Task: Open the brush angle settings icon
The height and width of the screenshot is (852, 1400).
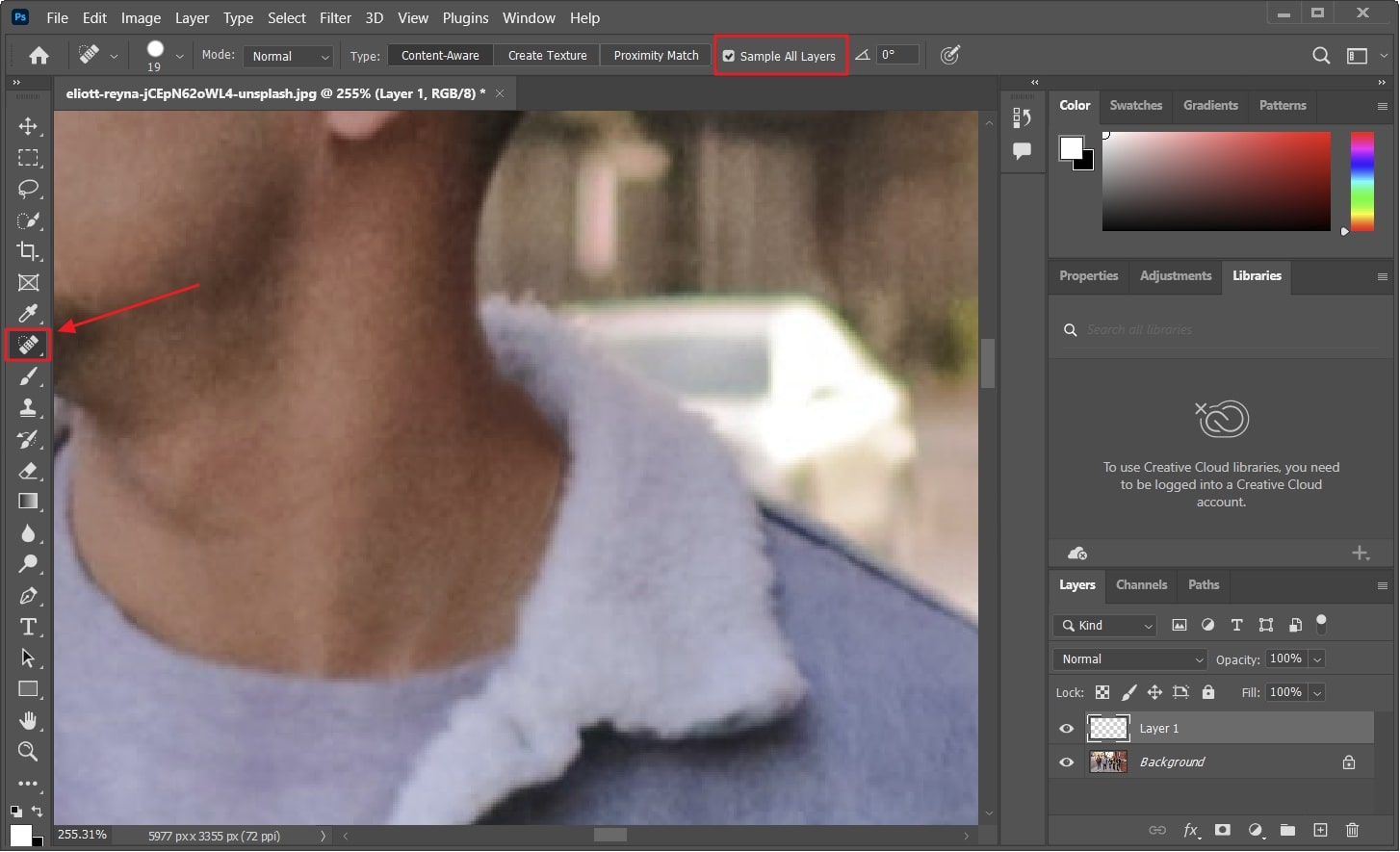Action: (x=863, y=55)
